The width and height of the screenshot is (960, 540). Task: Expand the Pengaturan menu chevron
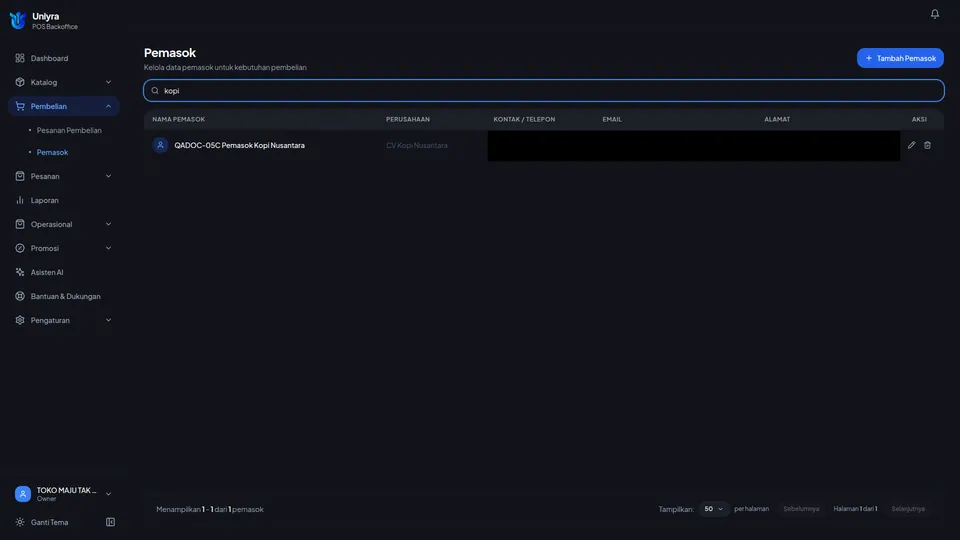(108, 320)
